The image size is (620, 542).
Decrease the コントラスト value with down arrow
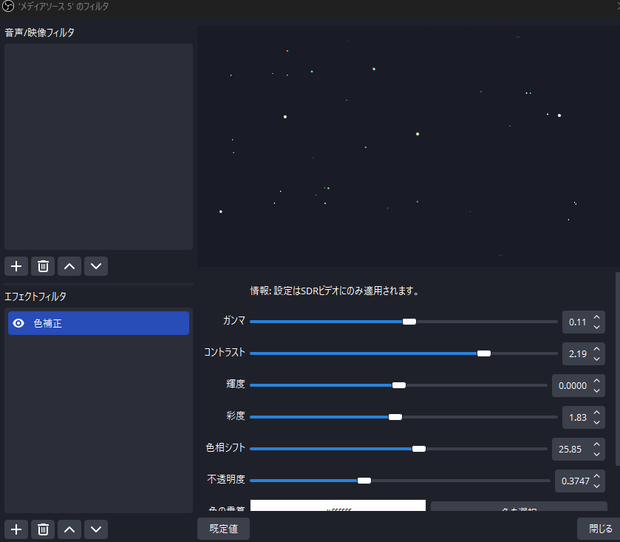point(597,359)
